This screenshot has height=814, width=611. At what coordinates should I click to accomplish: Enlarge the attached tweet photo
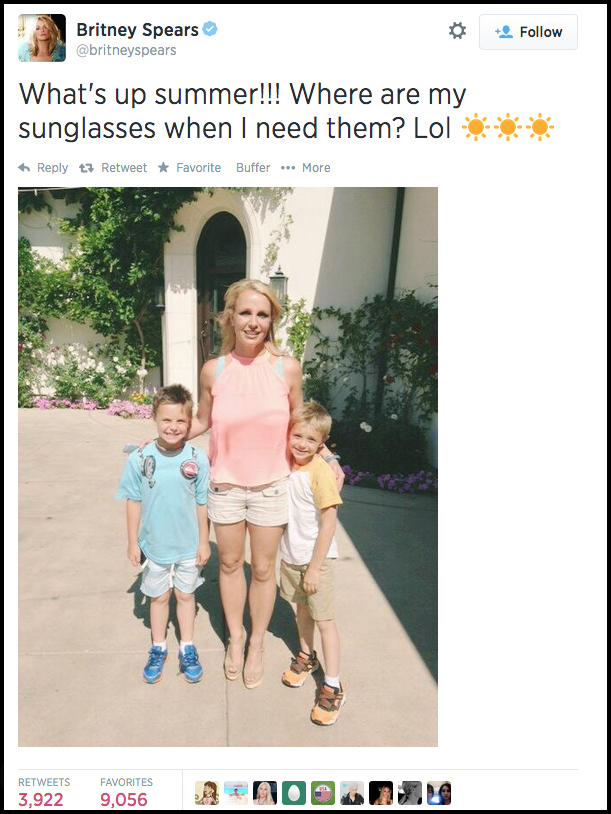tap(228, 466)
